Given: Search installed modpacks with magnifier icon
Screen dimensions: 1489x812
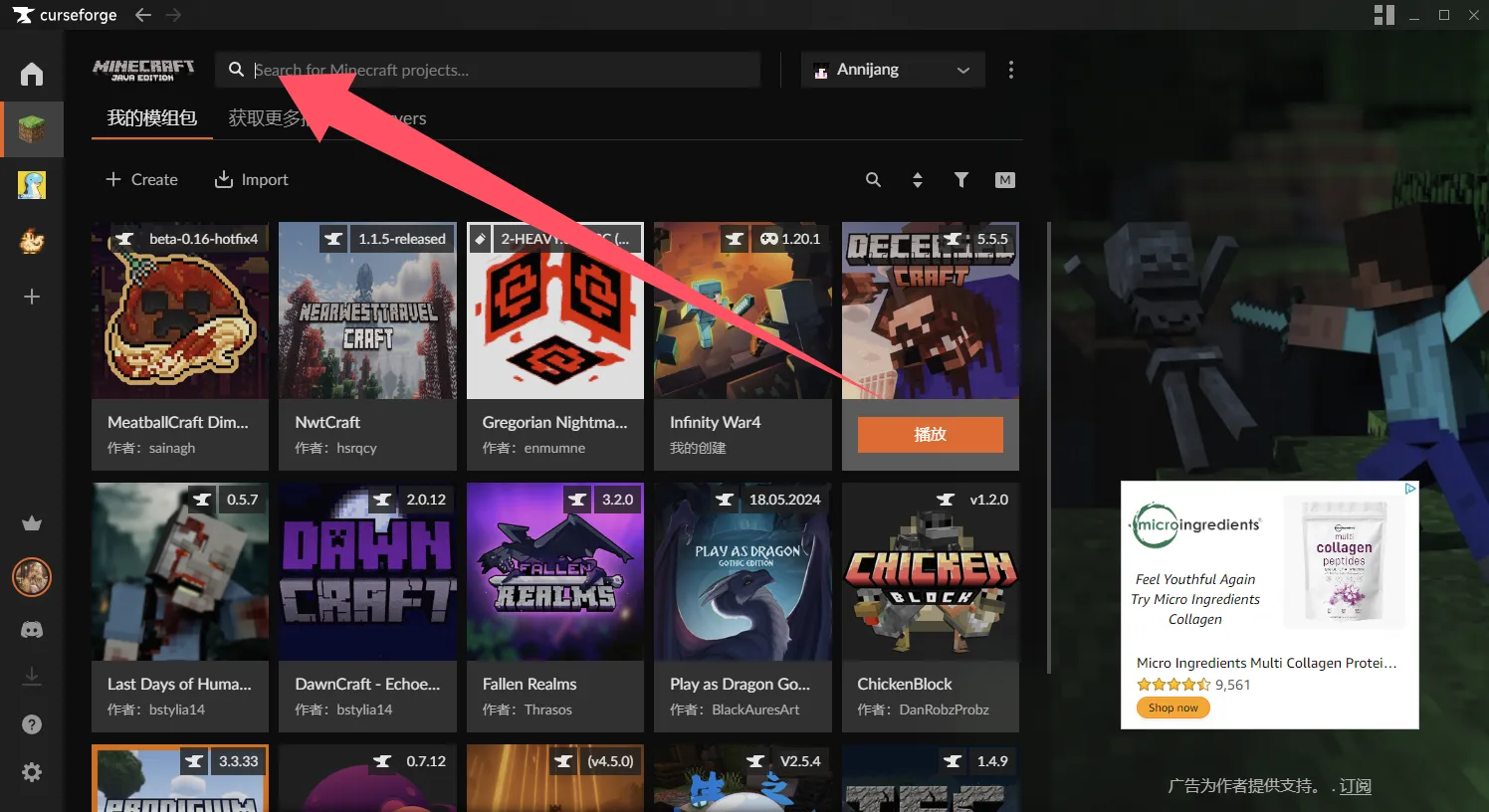Looking at the screenshot, I should pyautogui.click(x=873, y=180).
